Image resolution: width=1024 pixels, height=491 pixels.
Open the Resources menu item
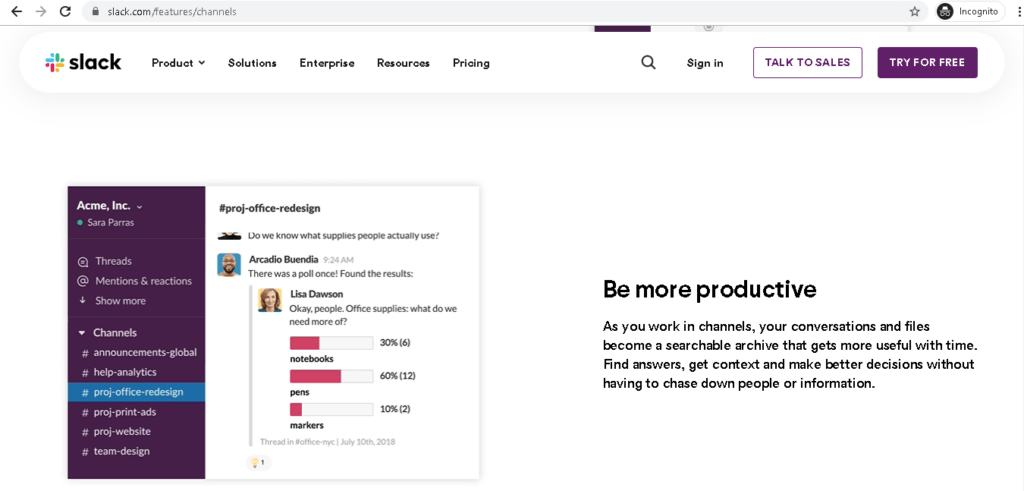click(403, 63)
